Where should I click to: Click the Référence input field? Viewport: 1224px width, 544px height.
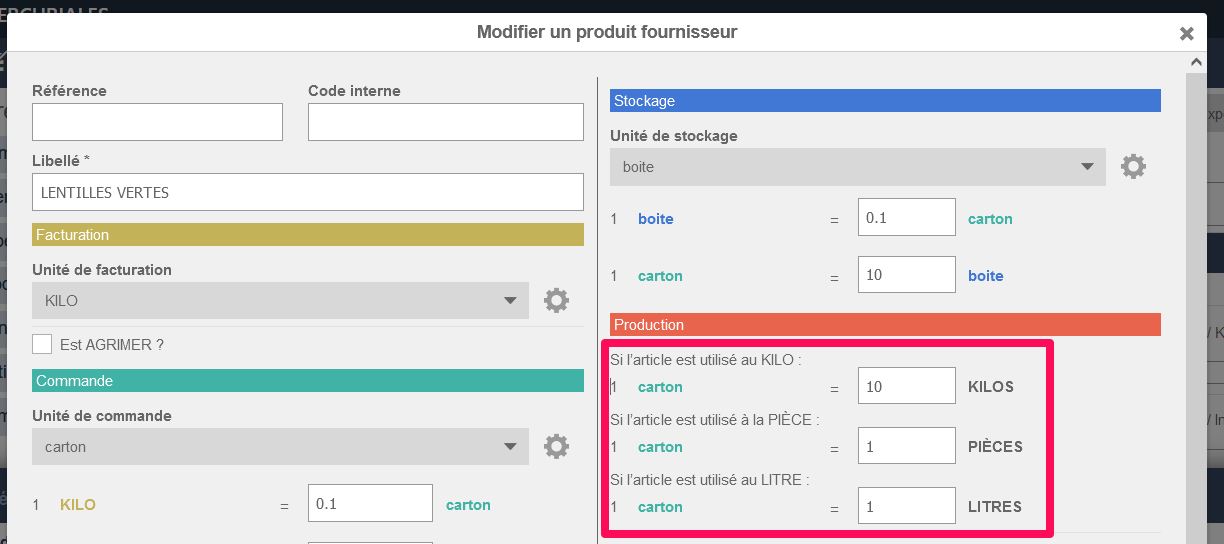tap(157, 122)
